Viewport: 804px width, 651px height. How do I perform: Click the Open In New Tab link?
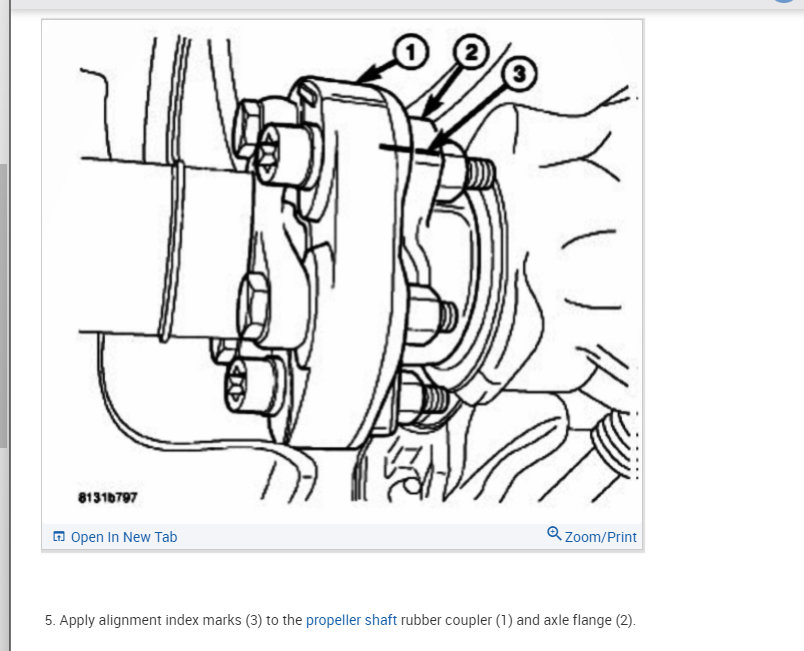point(124,537)
